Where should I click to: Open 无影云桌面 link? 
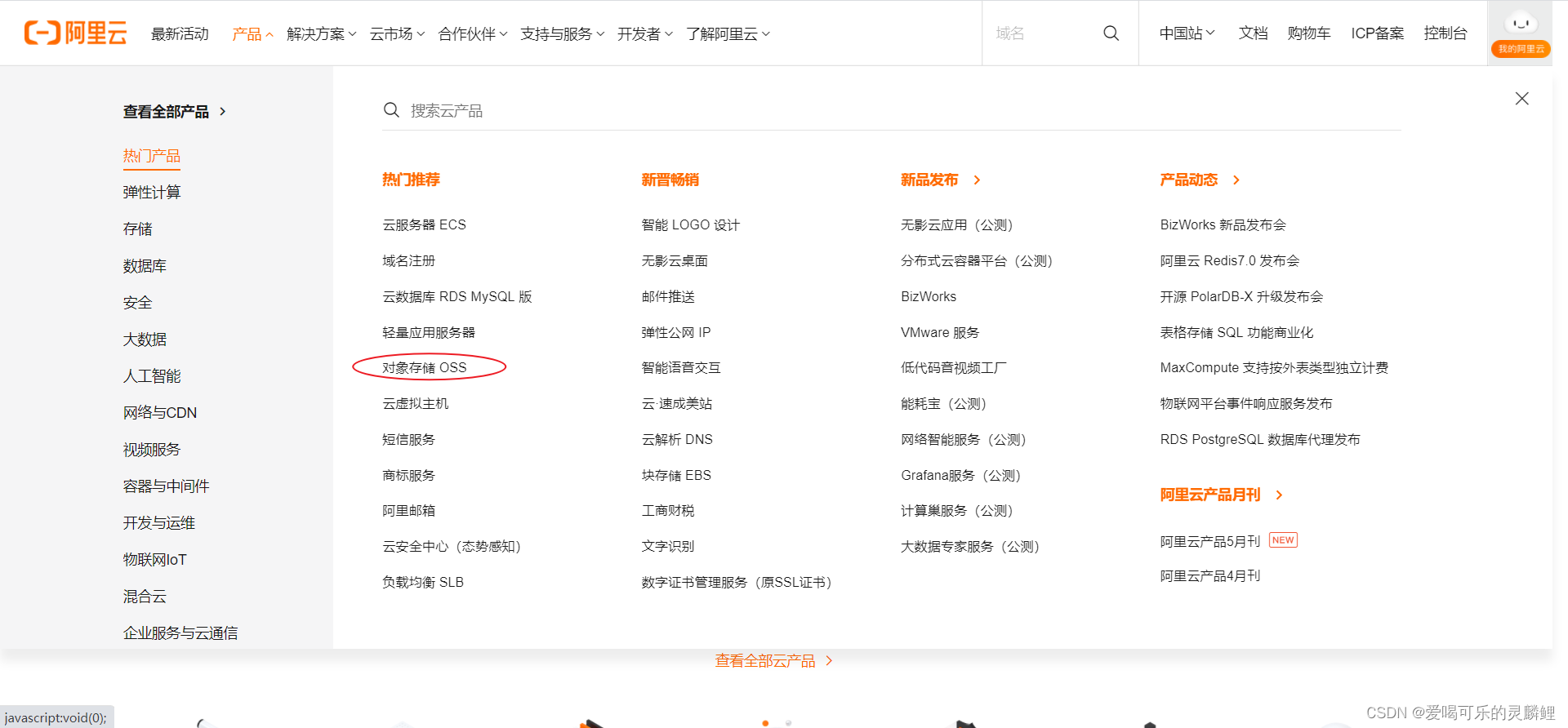pos(675,261)
